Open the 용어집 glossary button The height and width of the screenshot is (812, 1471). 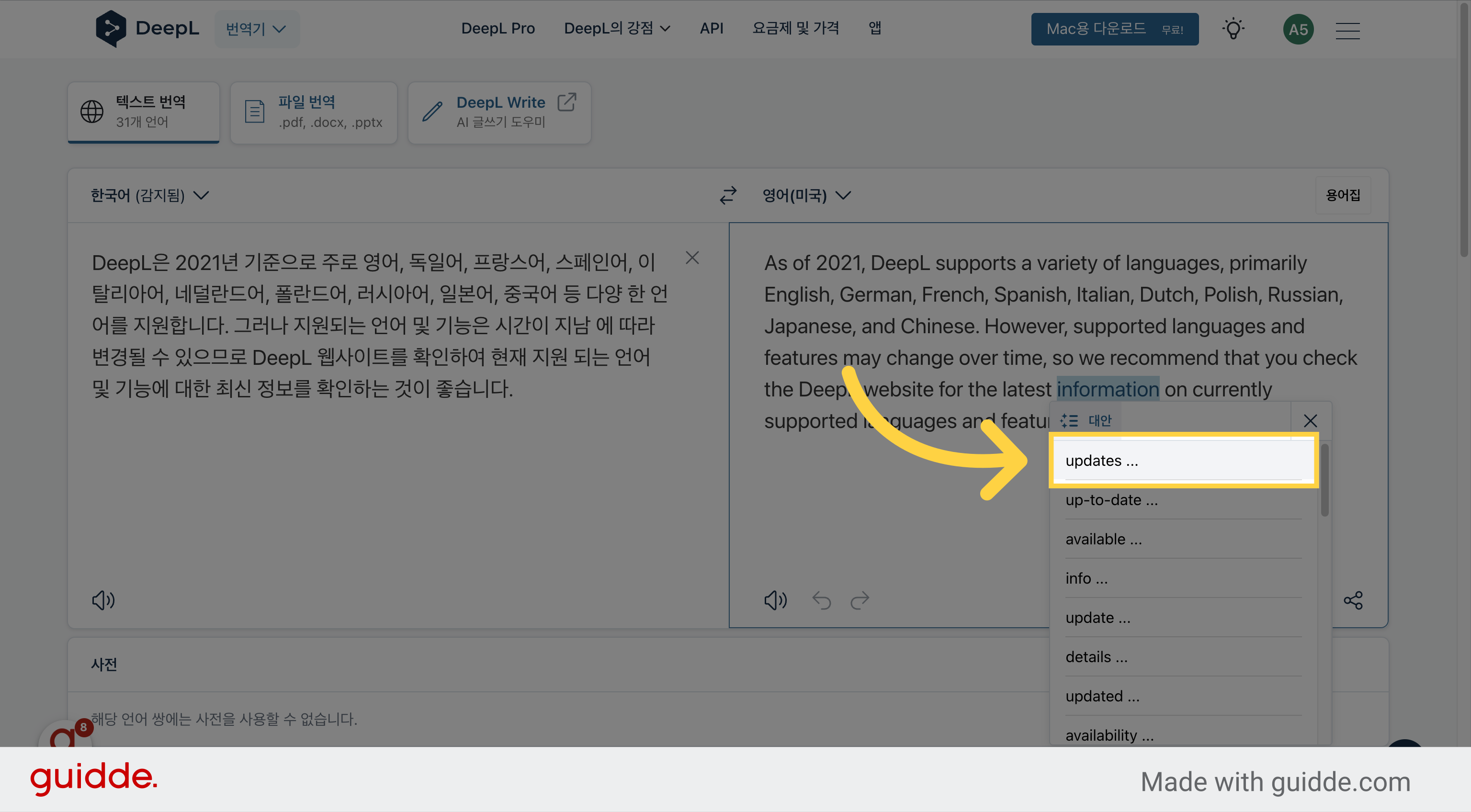[1343, 195]
